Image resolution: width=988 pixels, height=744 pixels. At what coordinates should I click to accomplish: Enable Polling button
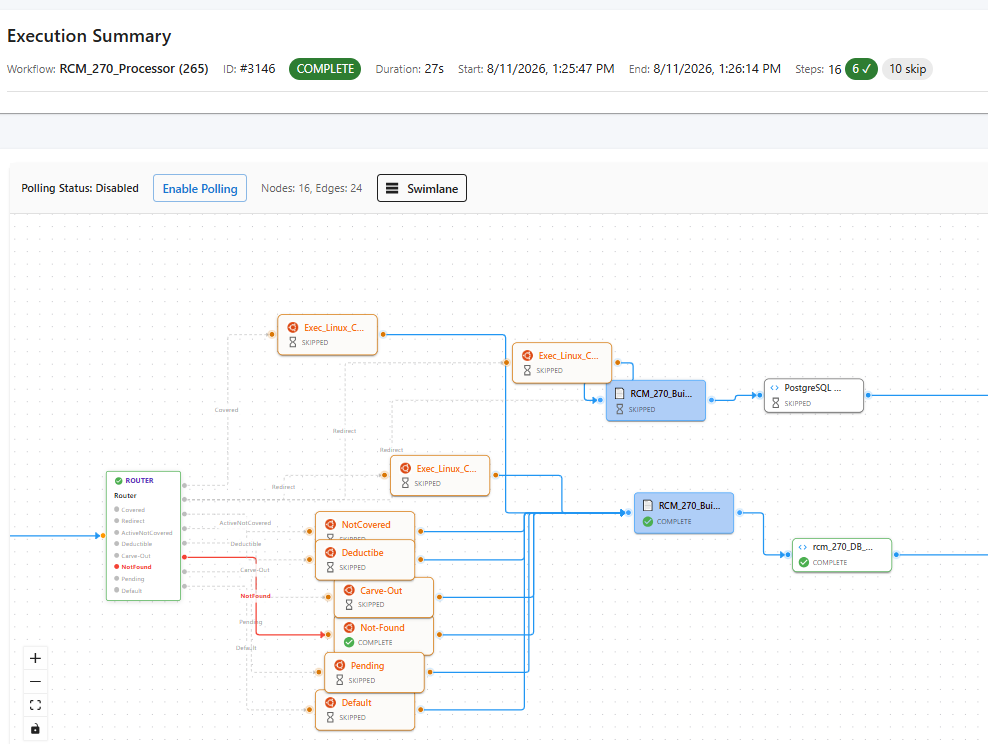coord(200,188)
